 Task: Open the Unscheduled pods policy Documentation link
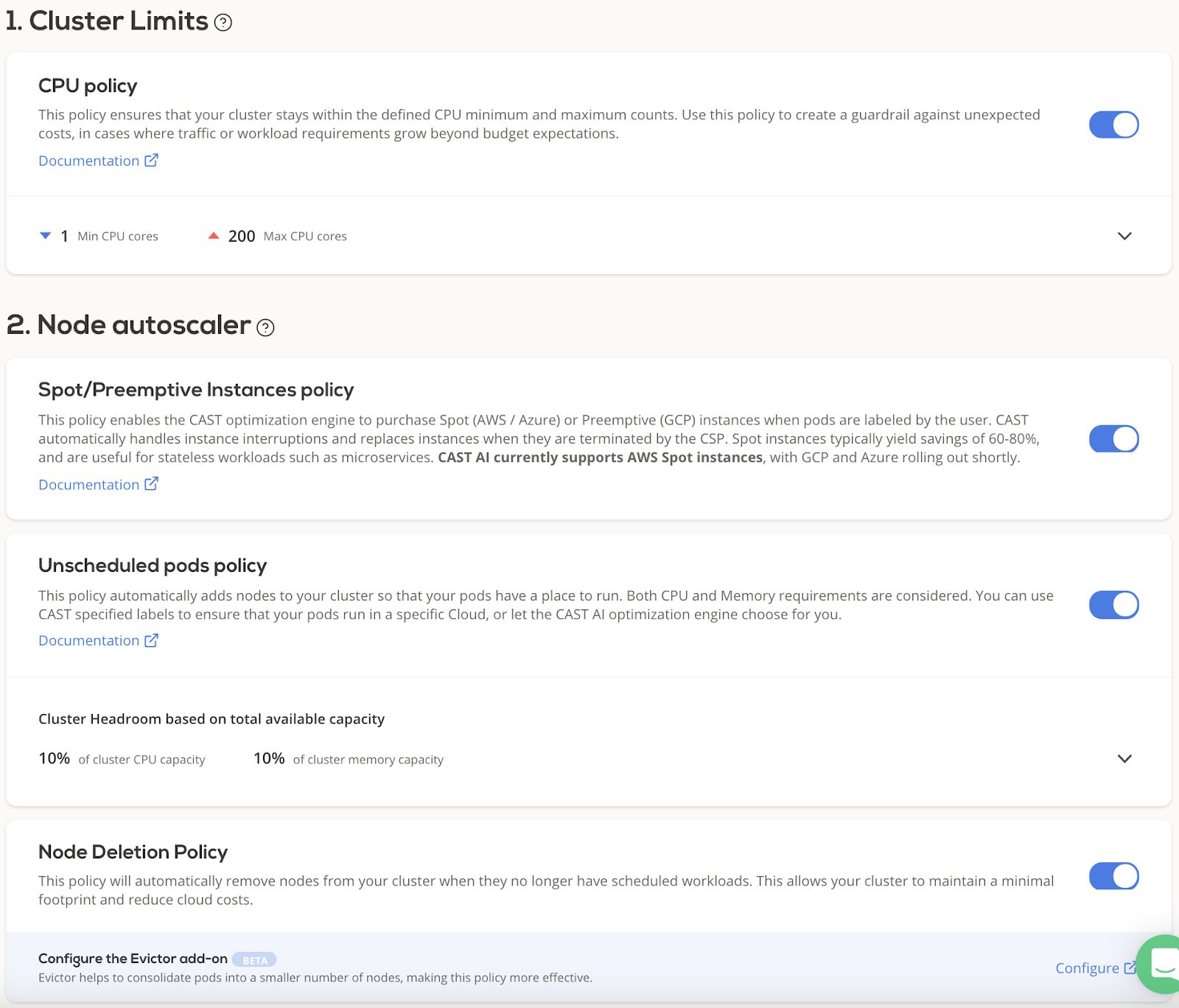pos(88,641)
